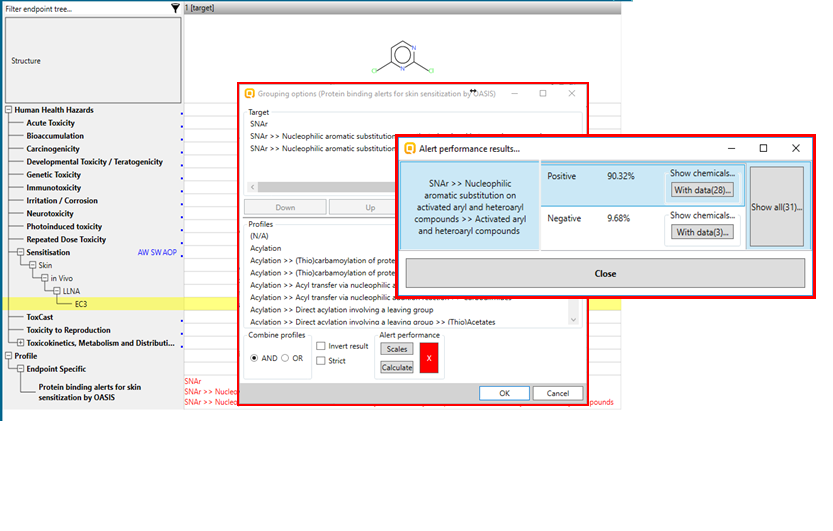Collapse the Skin tree node
This screenshot has height=531, width=833.
(x=32, y=265)
